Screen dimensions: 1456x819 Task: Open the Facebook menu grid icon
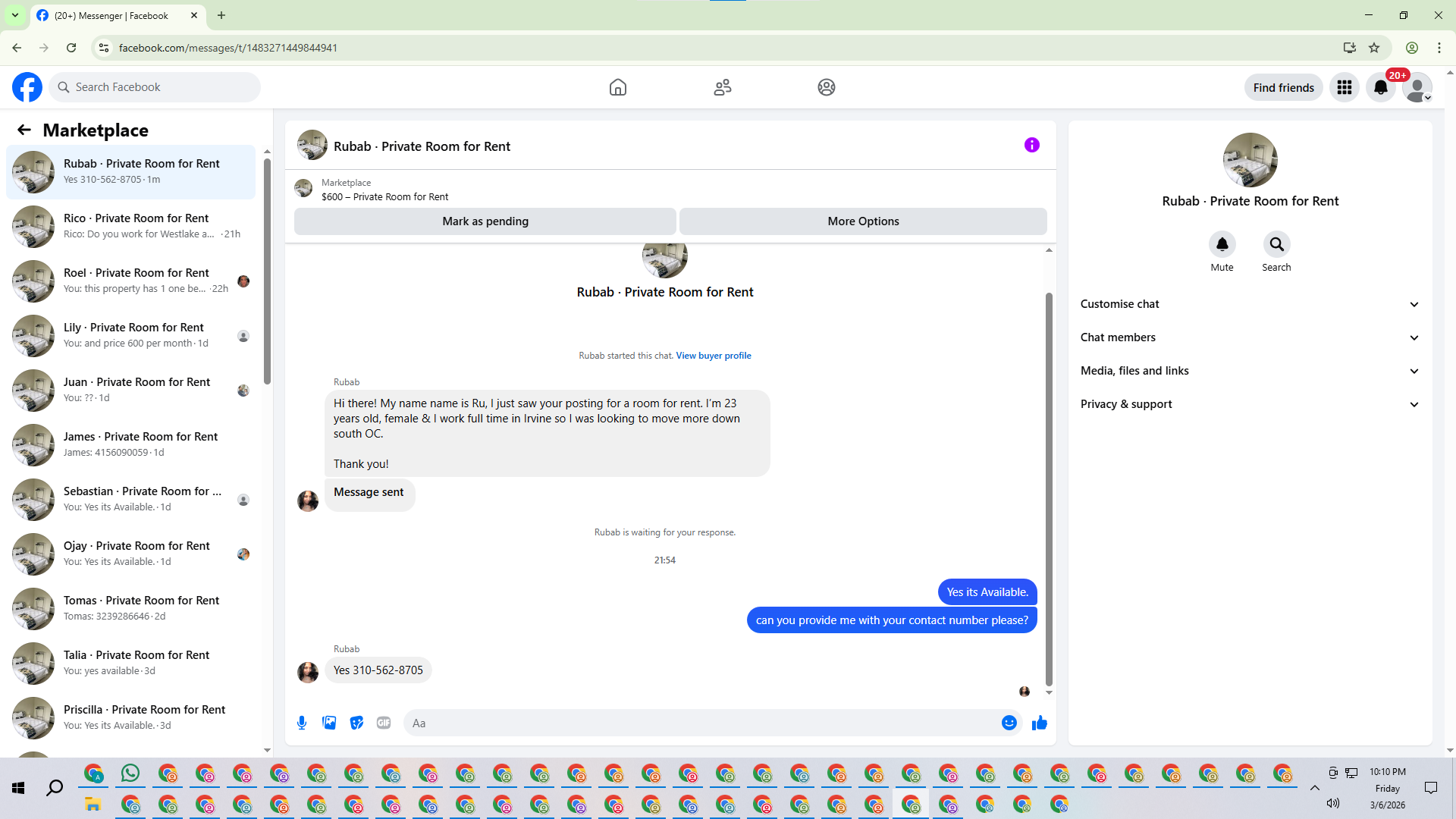pos(1344,87)
